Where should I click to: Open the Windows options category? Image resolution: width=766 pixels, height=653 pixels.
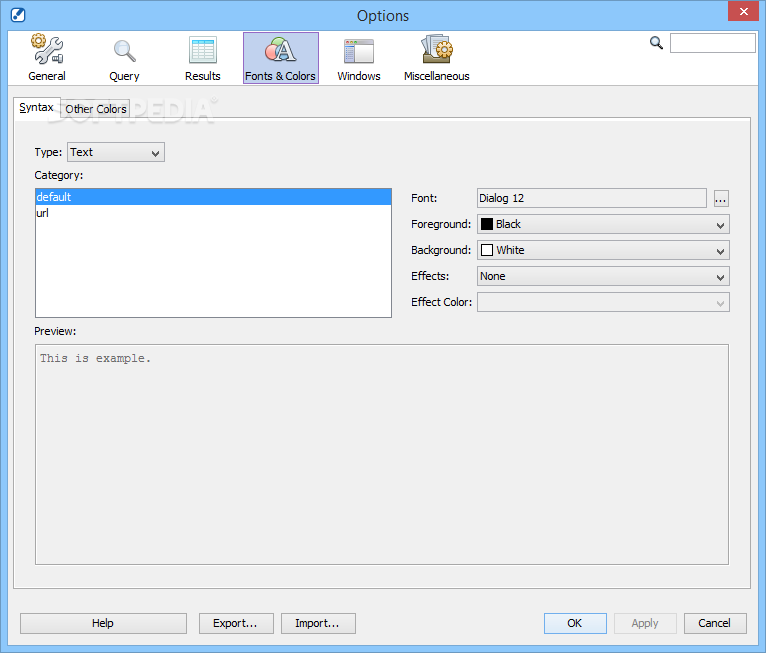tap(359, 58)
